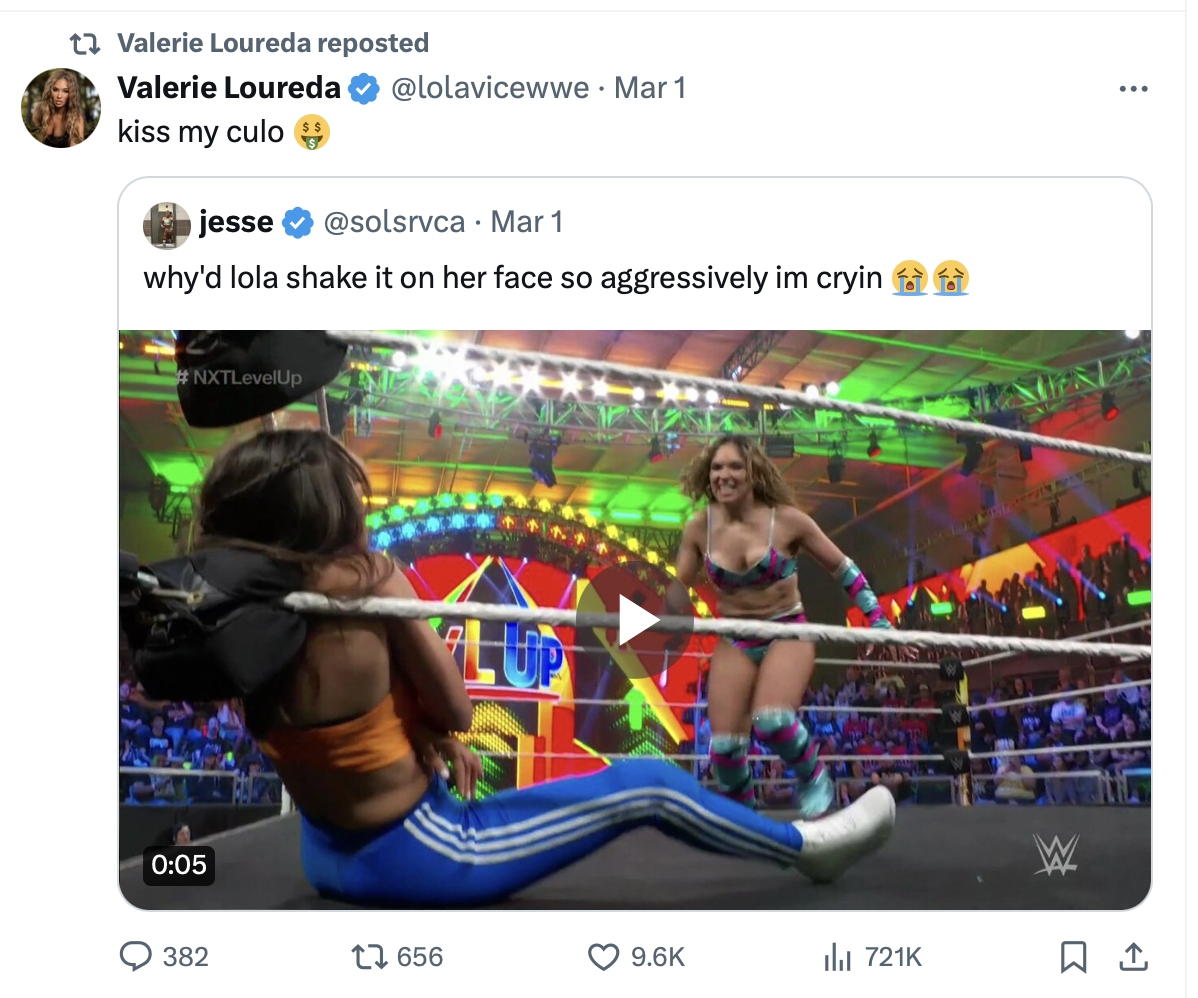
Task: Repost this tweet using the retweet icon
Action: [369, 957]
